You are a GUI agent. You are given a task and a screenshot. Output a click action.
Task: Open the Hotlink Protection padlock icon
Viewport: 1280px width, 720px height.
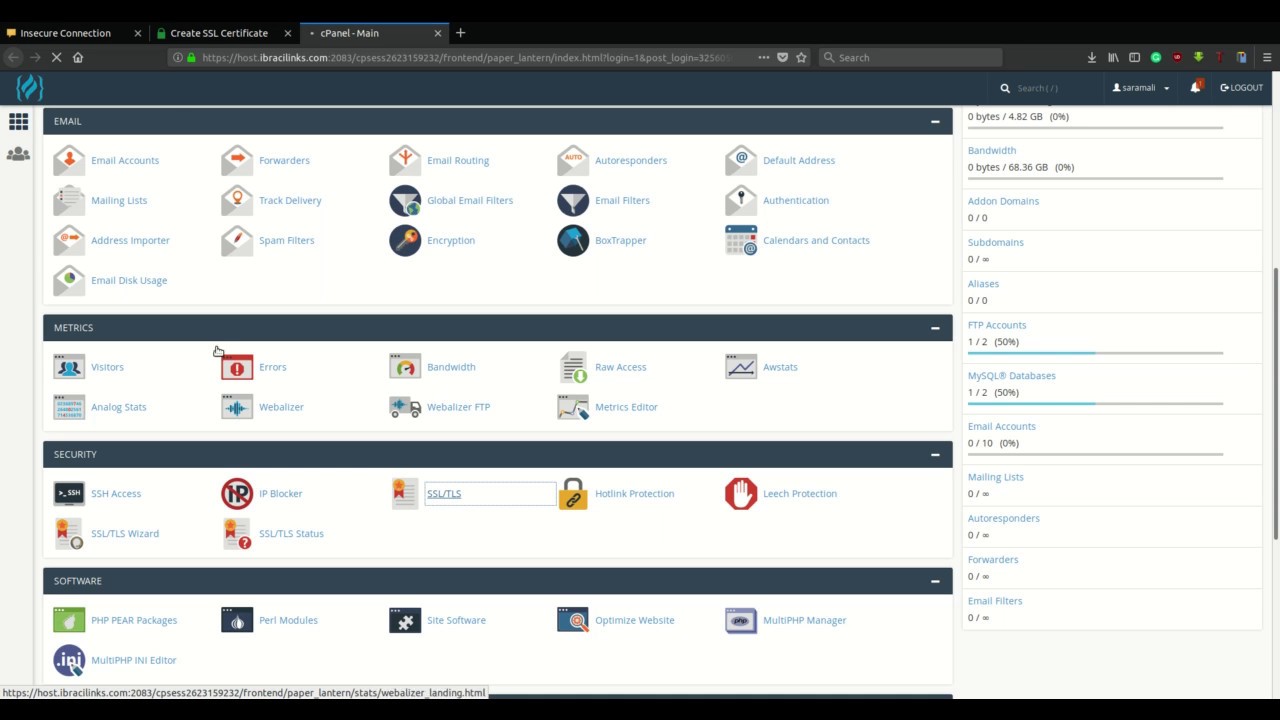573,493
